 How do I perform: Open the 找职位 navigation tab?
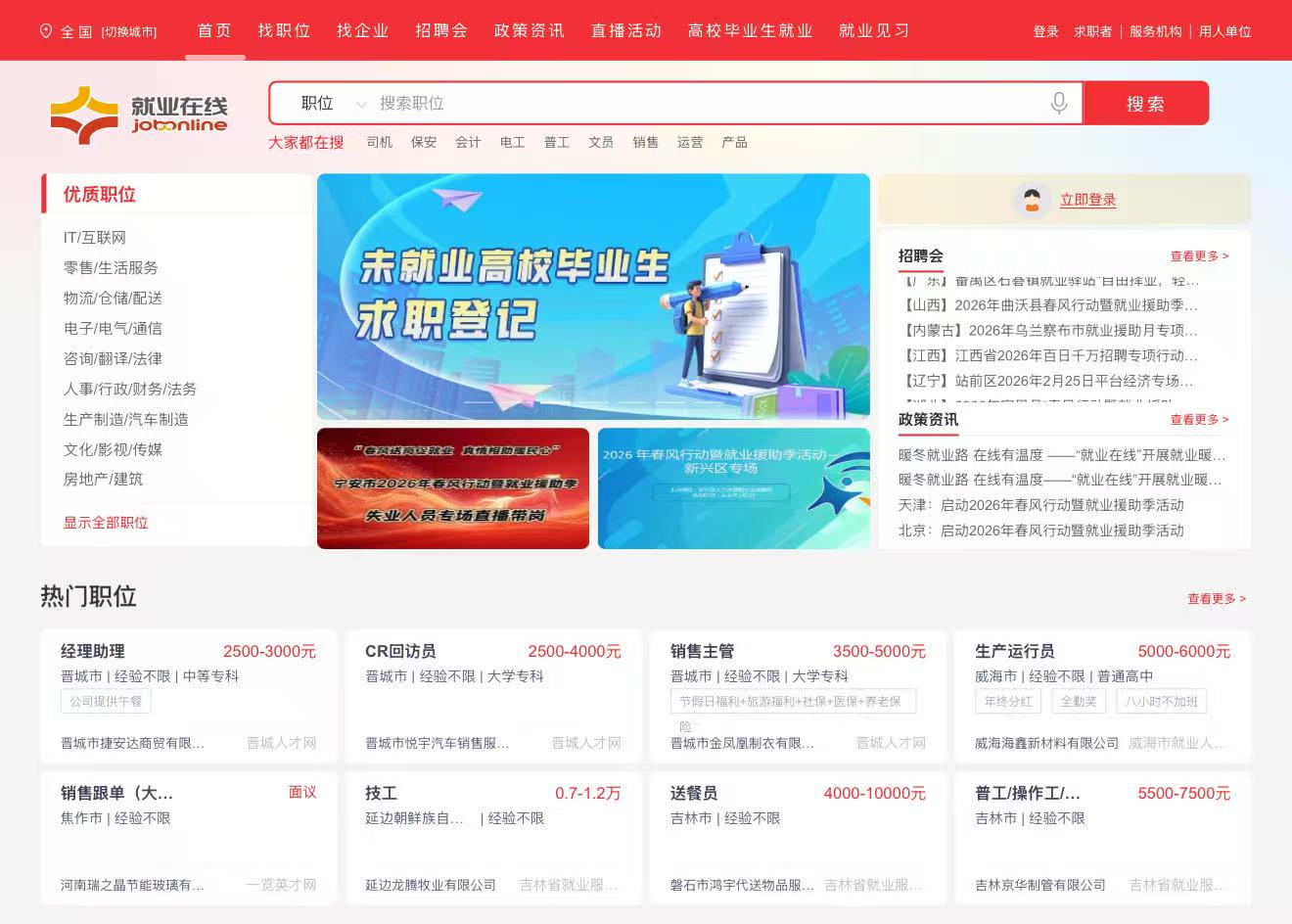coord(284,30)
